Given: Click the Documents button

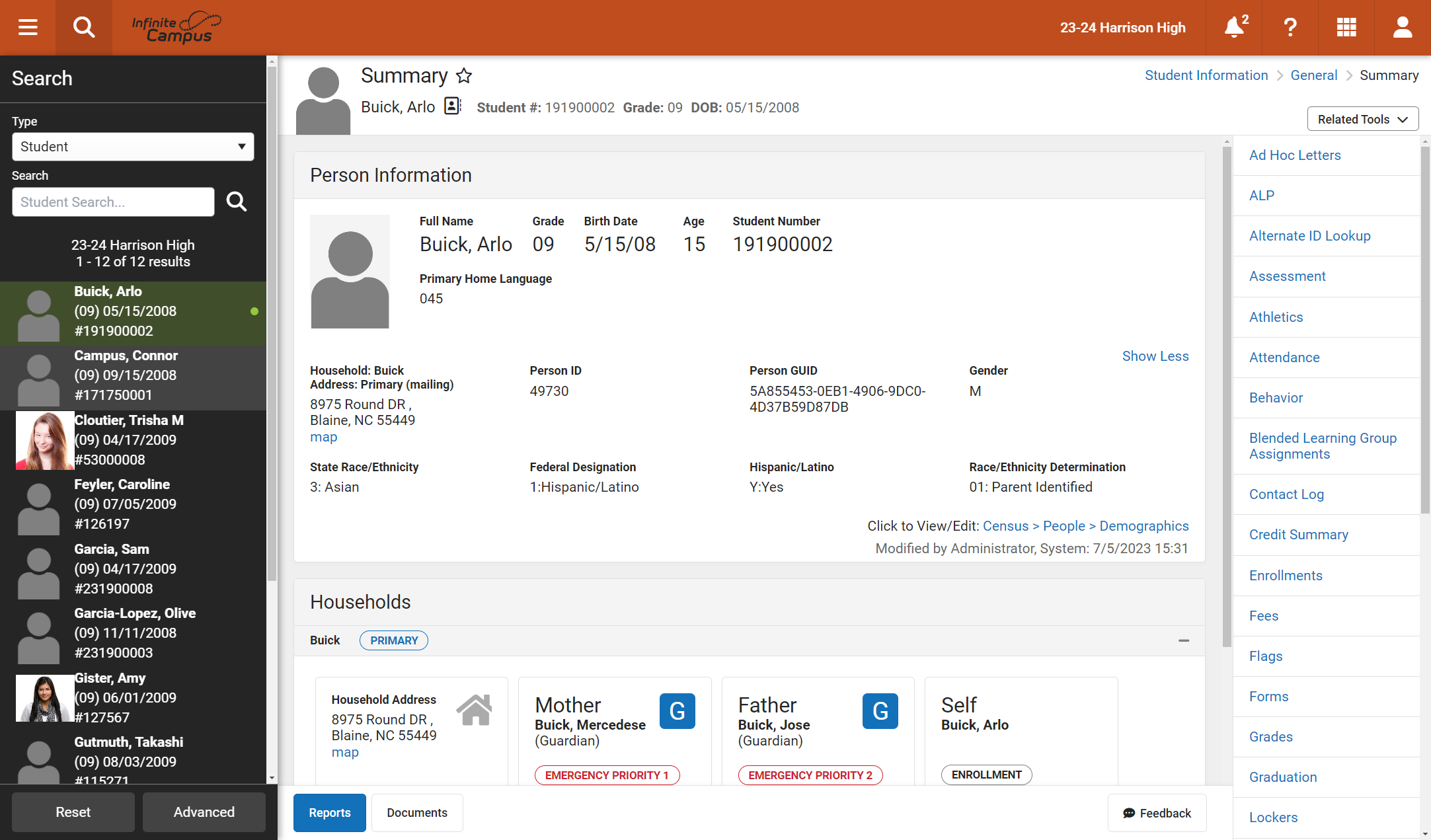Looking at the screenshot, I should (x=417, y=812).
